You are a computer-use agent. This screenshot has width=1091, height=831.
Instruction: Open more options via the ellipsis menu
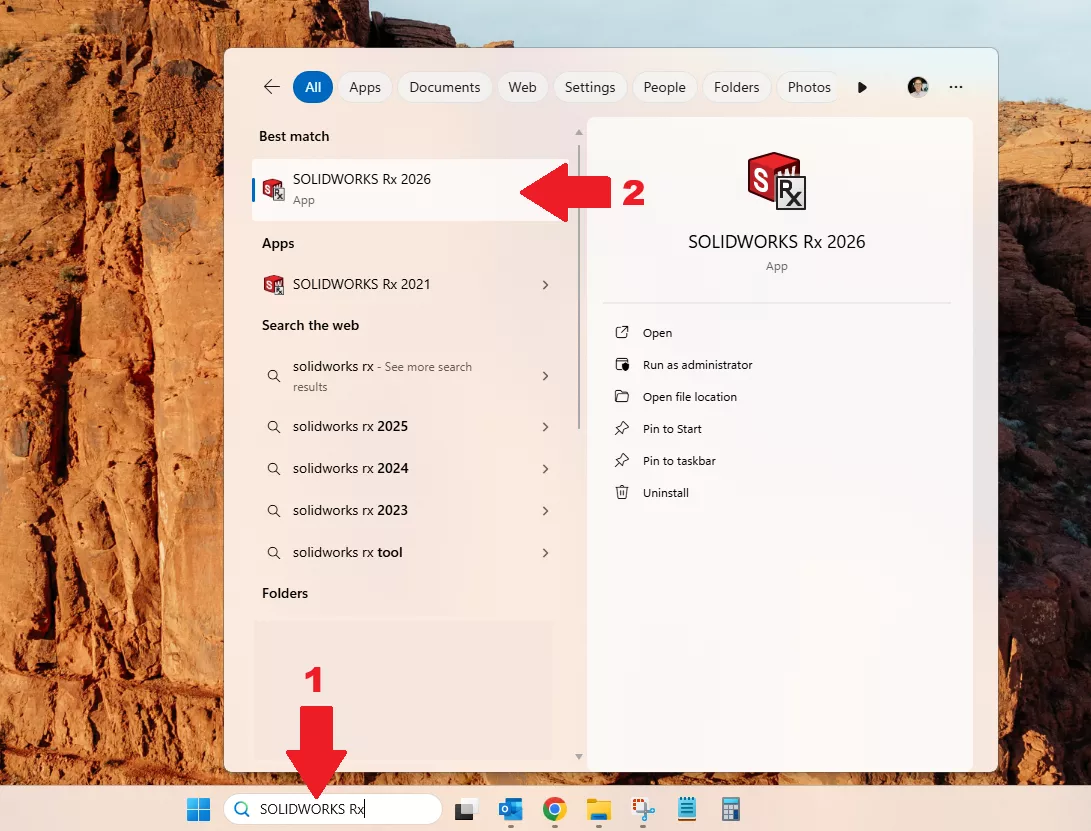click(x=955, y=87)
